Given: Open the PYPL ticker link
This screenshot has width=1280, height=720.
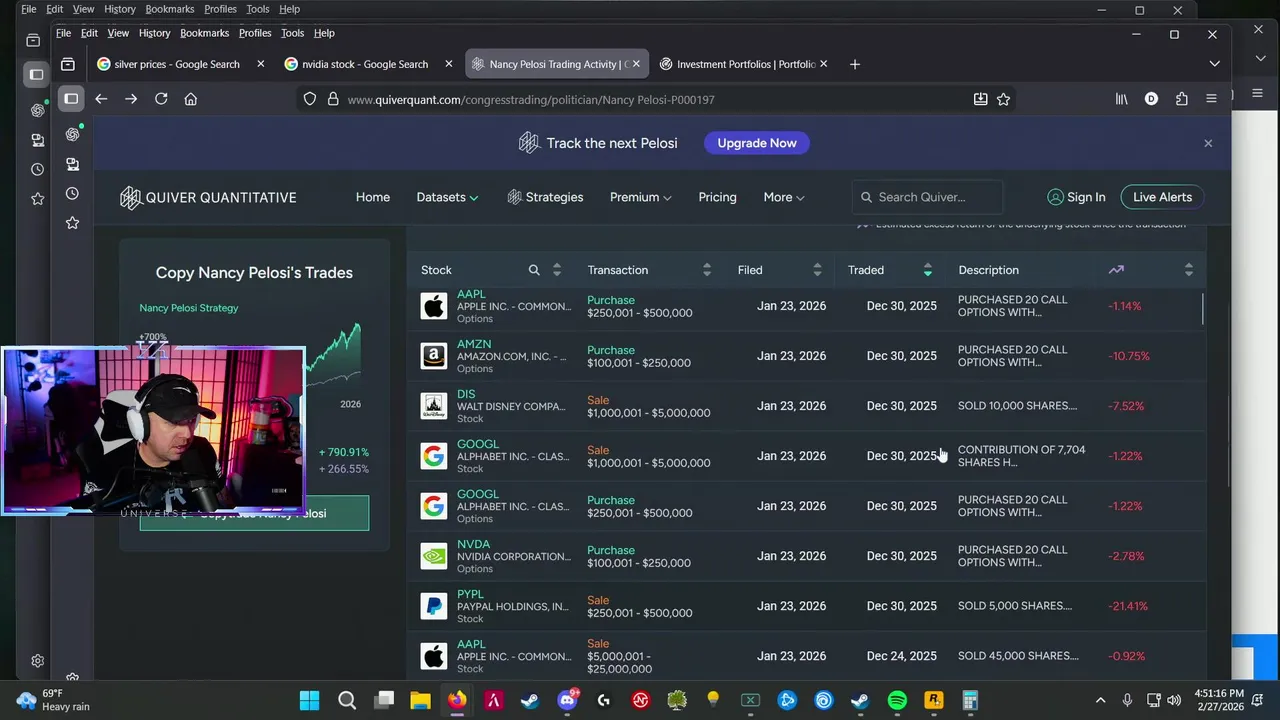Looking at the screenshot, I should coord(470,594).
